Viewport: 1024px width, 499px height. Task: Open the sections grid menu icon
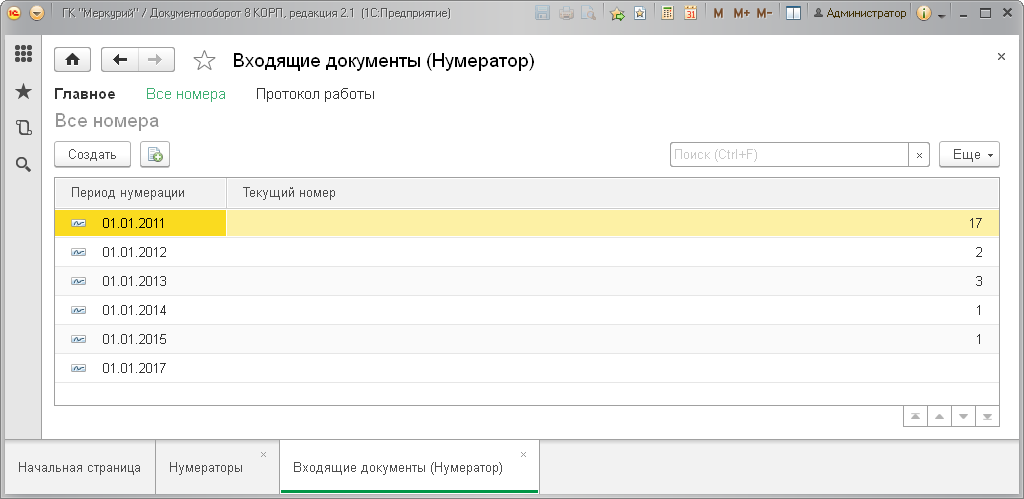[x=24, y=54]
